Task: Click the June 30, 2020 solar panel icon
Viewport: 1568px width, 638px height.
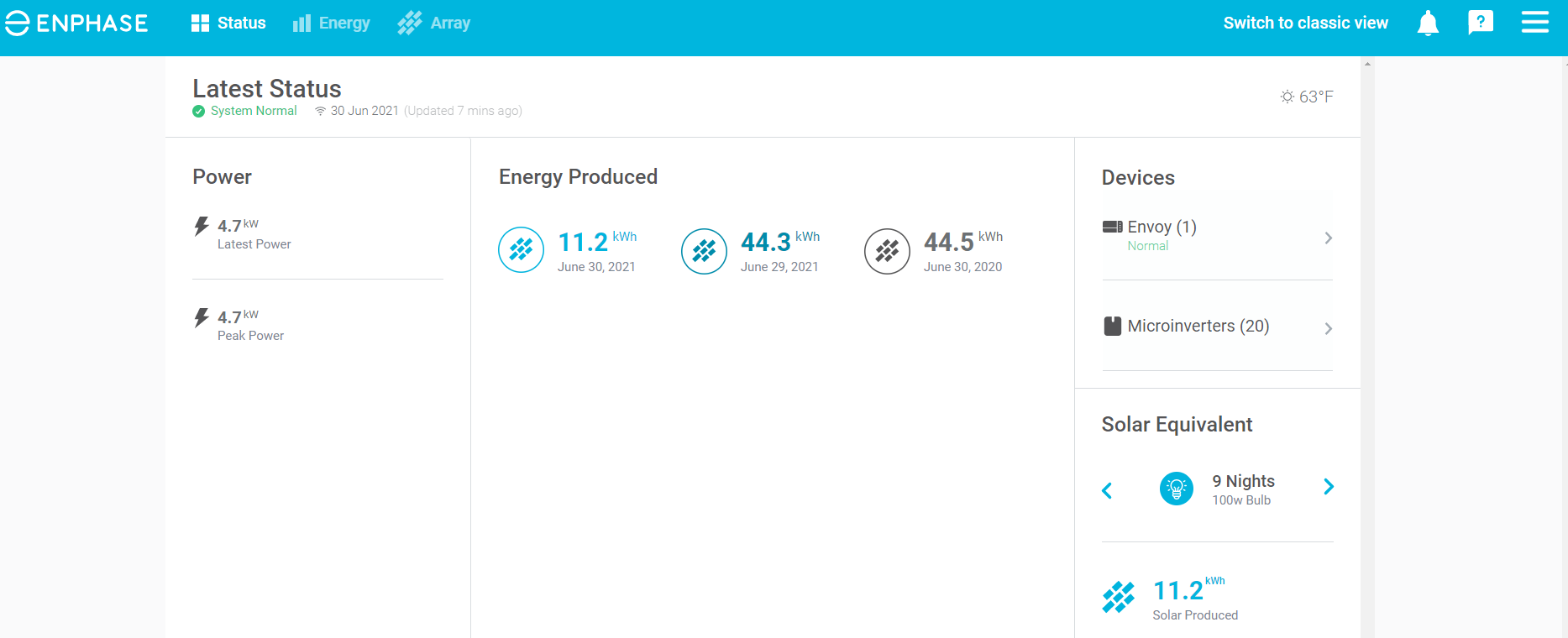Action: tap(887, 251)
